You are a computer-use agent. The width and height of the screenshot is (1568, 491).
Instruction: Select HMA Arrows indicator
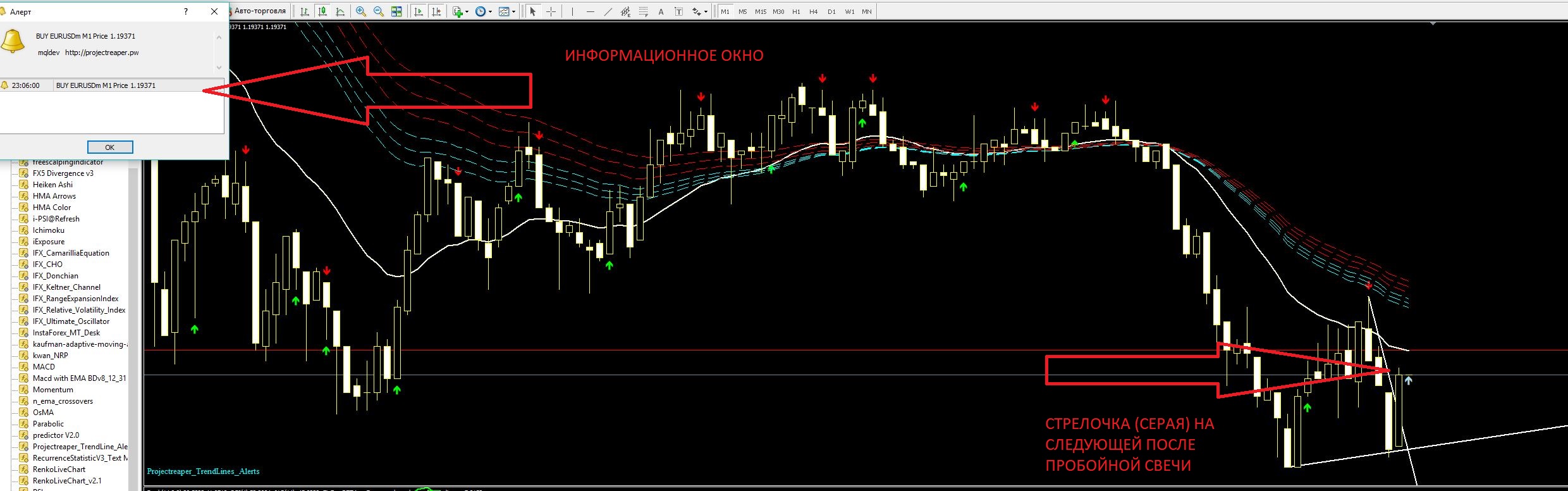[x=54, y=196]
